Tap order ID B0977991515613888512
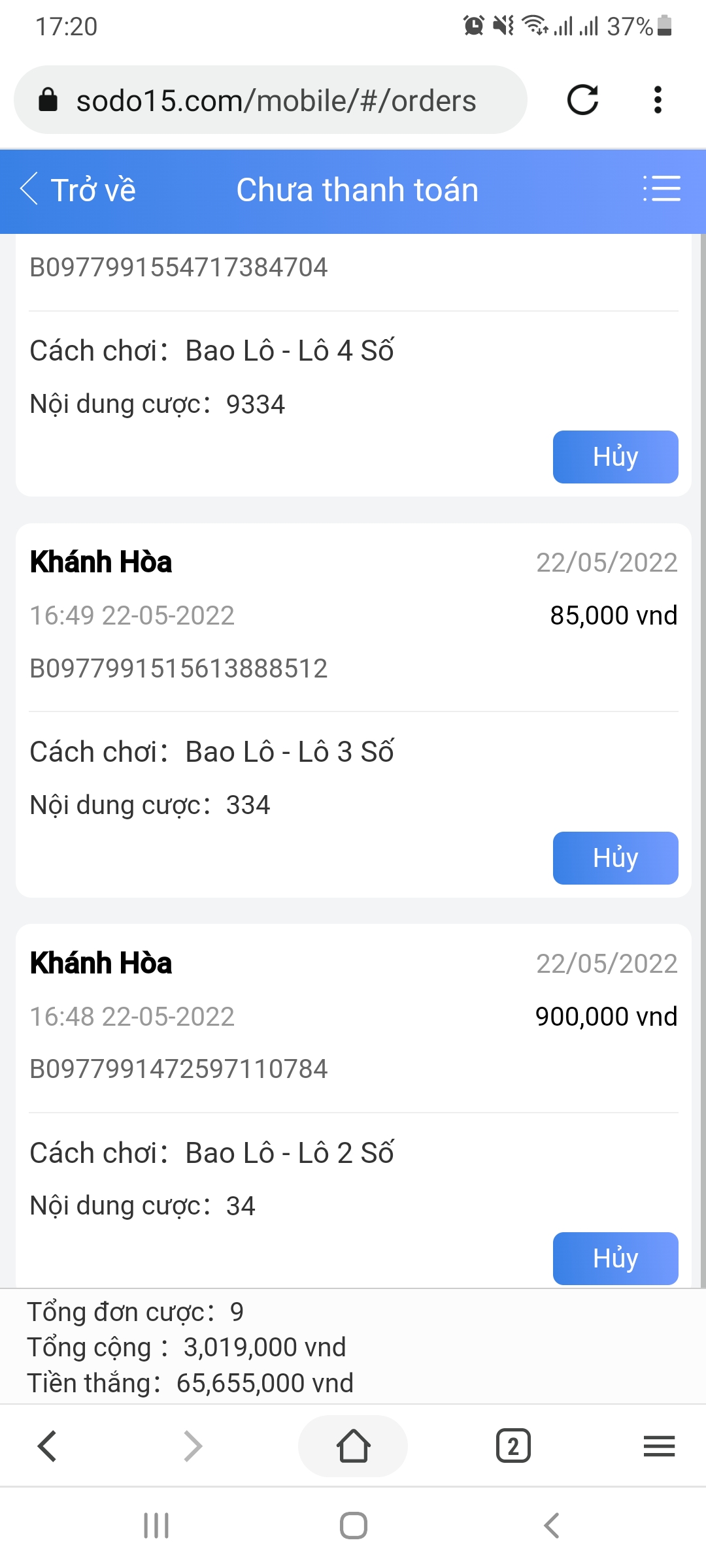The width and height of the screenshot is (706, 1568). pyautogui.click(x=178, y=668)
